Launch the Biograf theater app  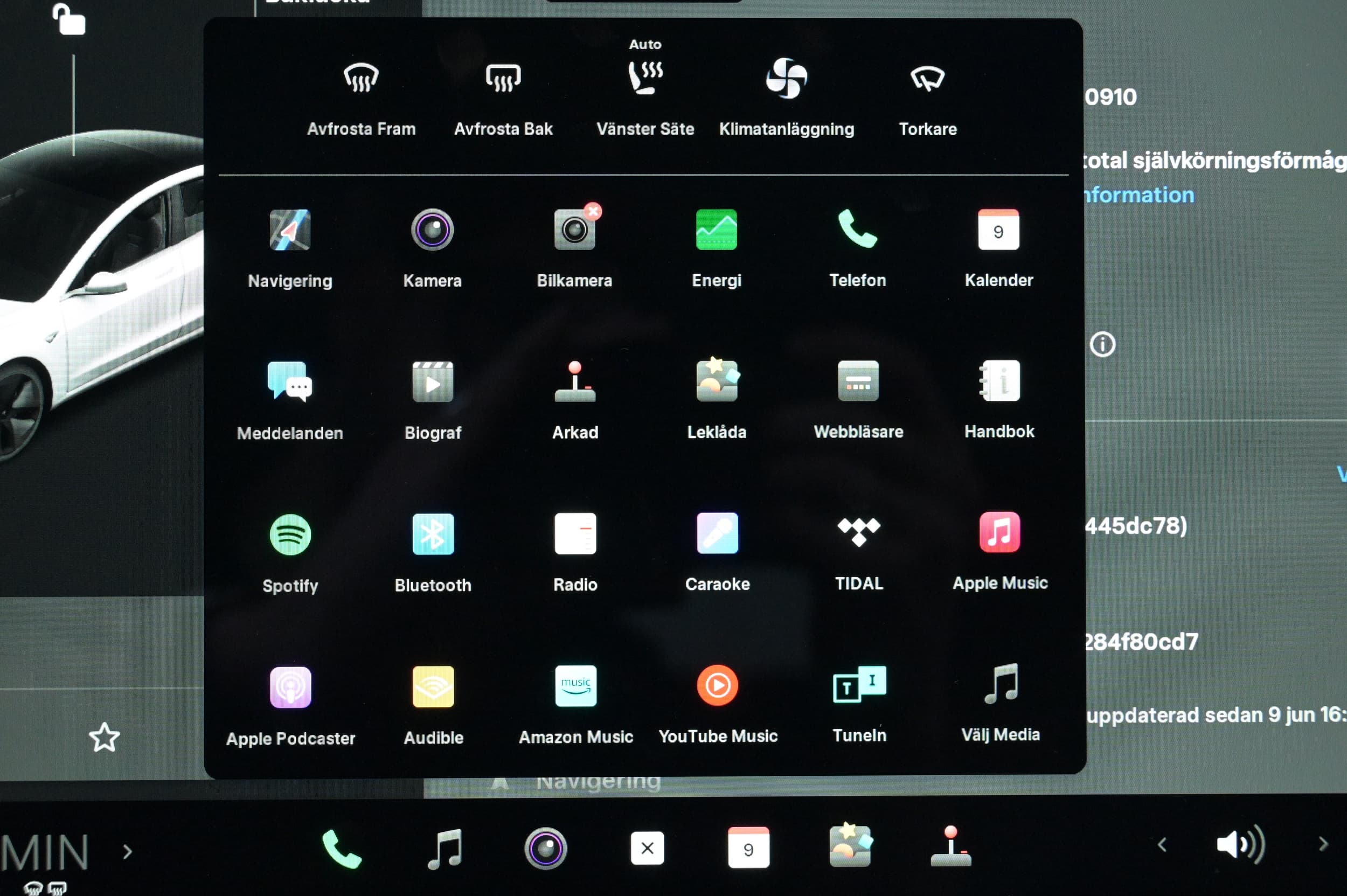tap(433, 381)
